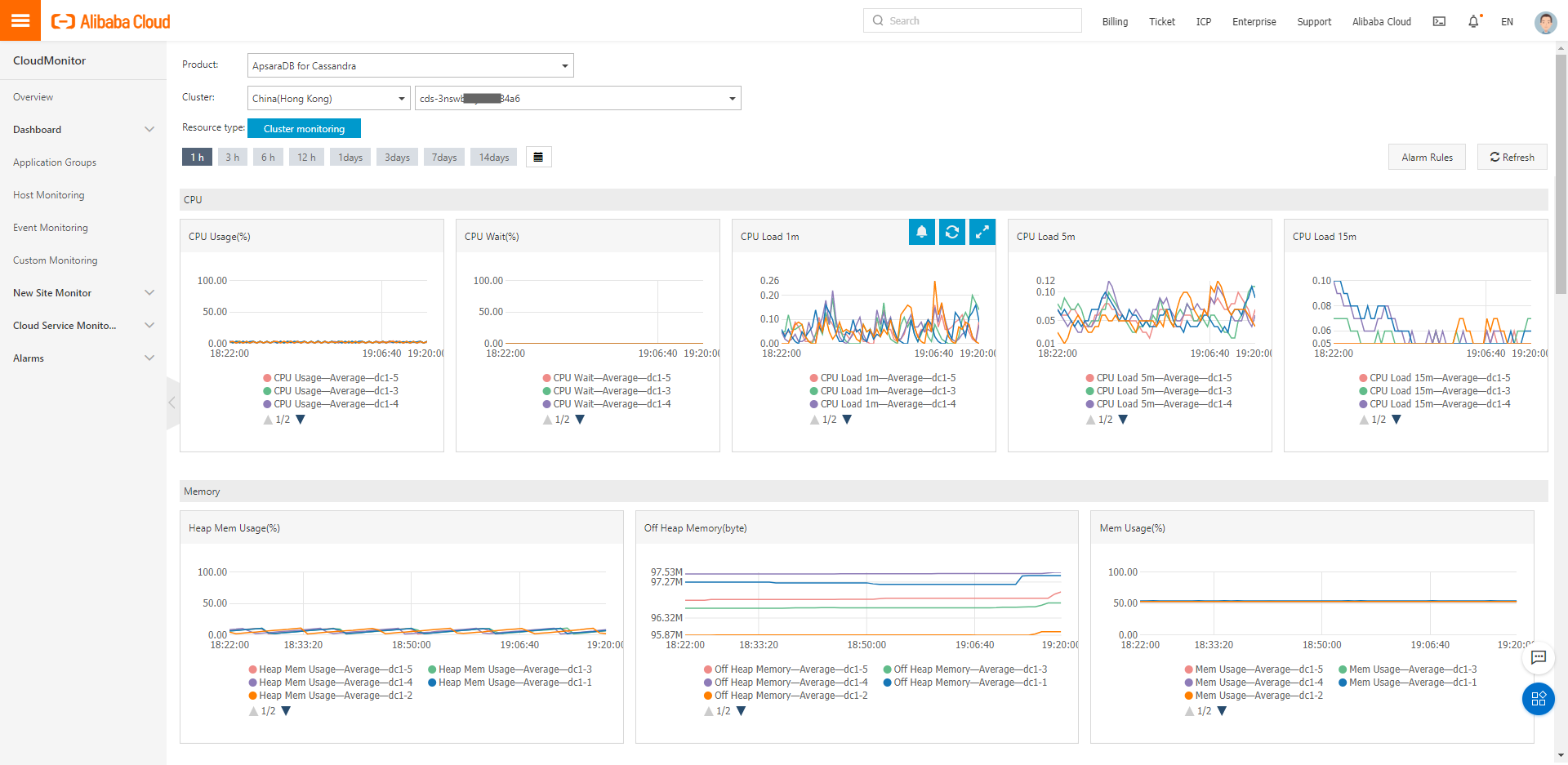1568x765 pixels.
Task: Select the 7days time range tab
Action: 444,157
